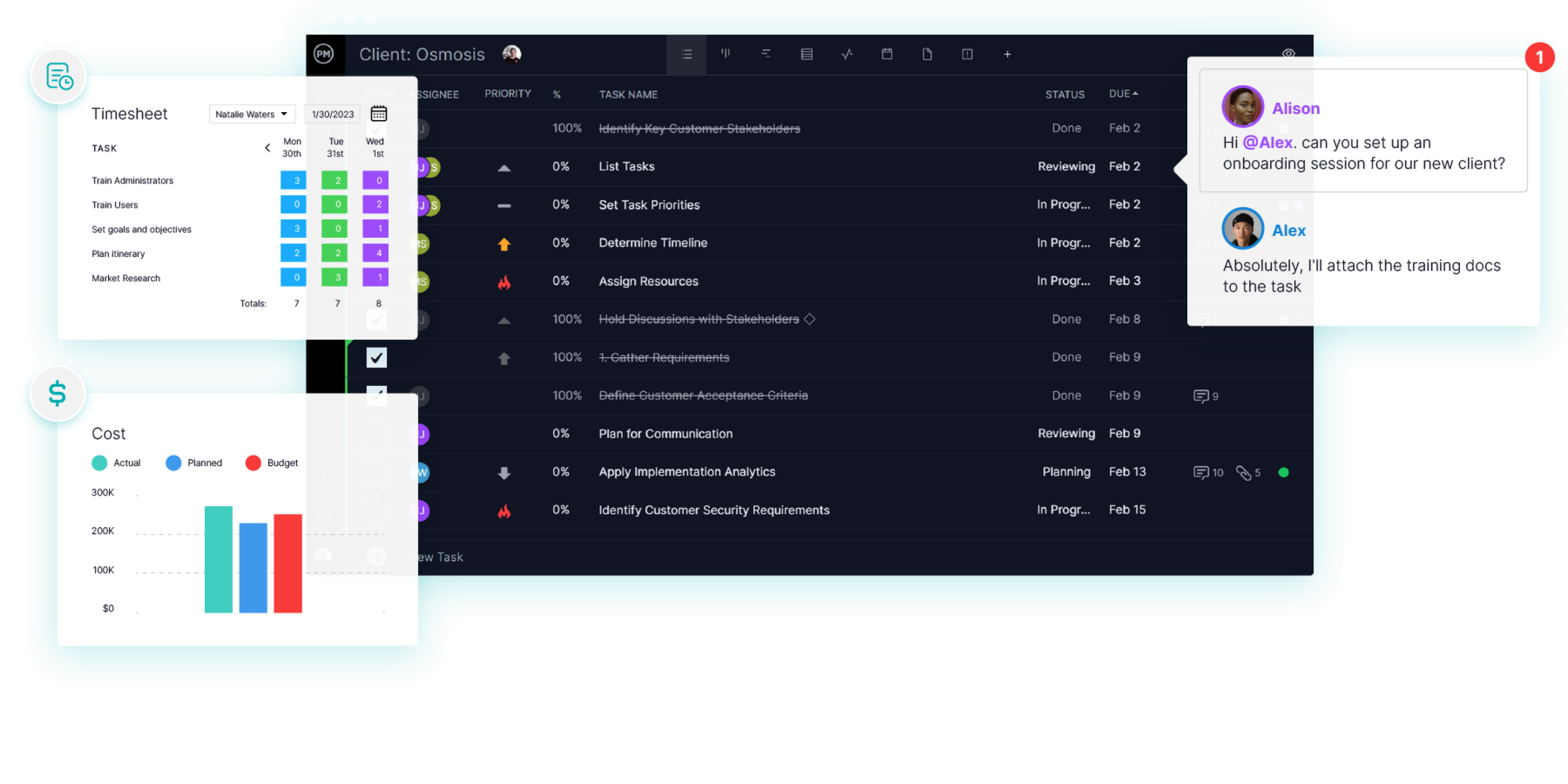The height and width of the screenshot is (784, 1568).
Task: Open the red notification badge
Action: tap(1539, 58)
